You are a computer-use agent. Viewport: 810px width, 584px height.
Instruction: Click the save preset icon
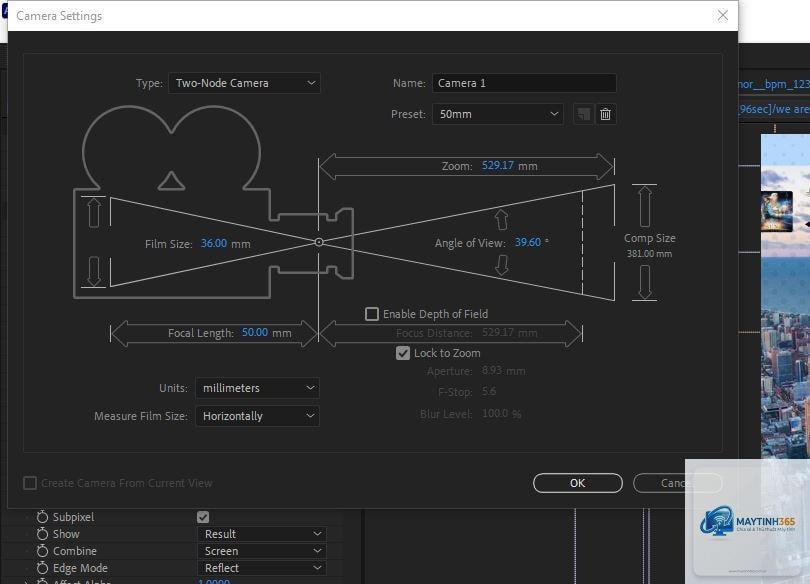point(584,114)
